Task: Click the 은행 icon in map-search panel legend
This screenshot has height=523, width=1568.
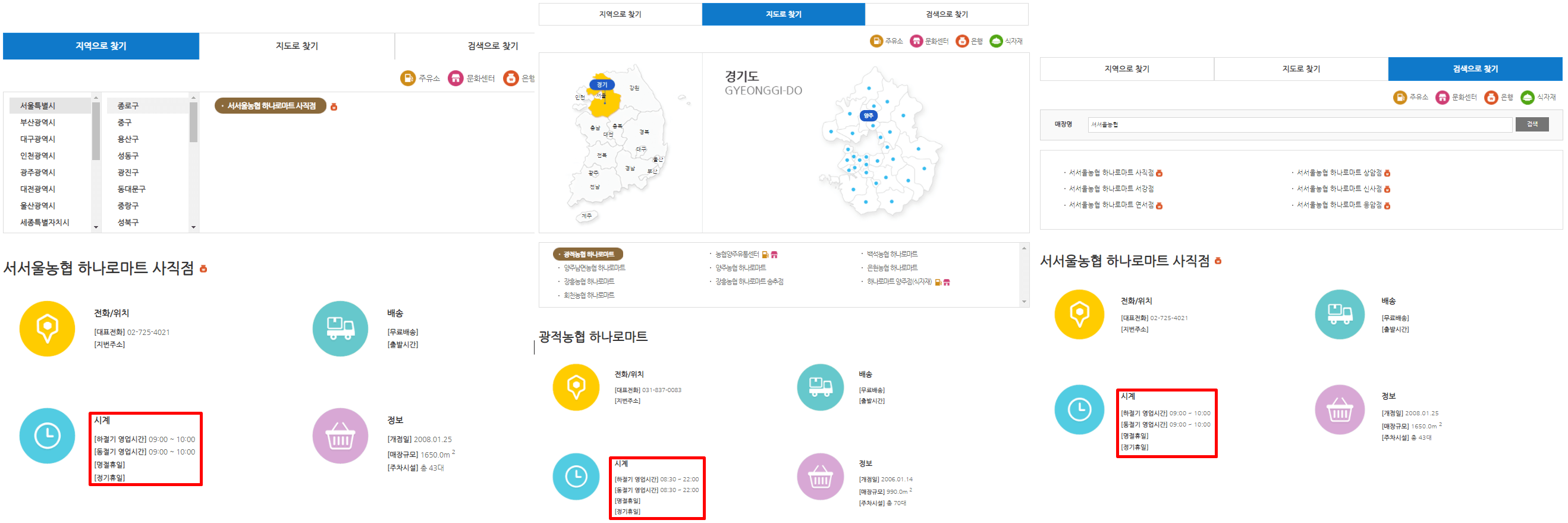Action: pos(961,41)
